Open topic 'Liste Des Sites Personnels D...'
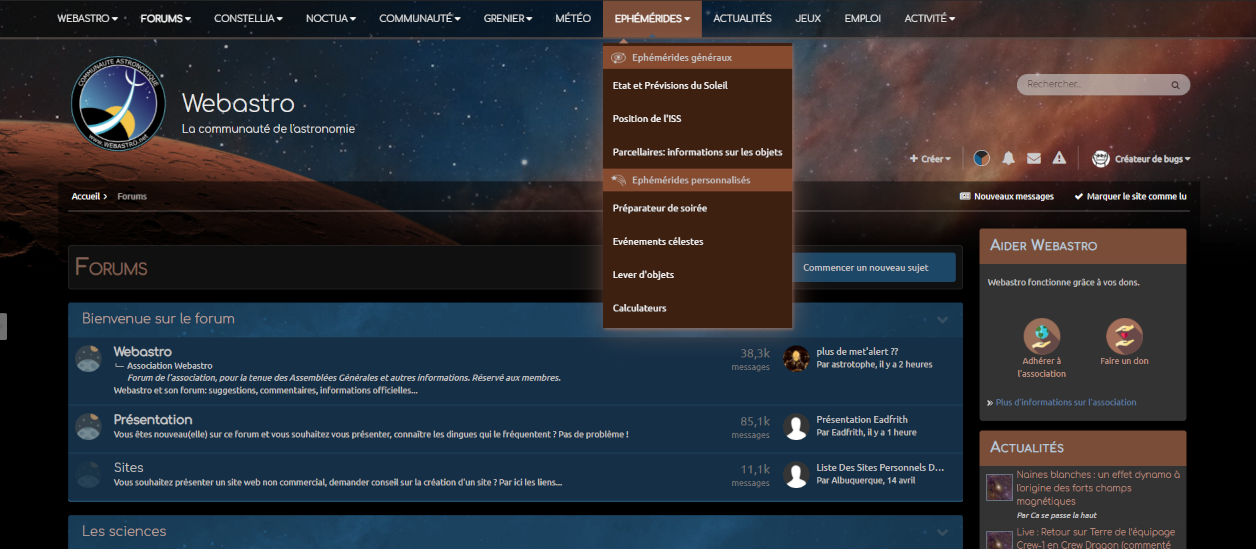This screenshot has width=1256, height=549. 880,468
